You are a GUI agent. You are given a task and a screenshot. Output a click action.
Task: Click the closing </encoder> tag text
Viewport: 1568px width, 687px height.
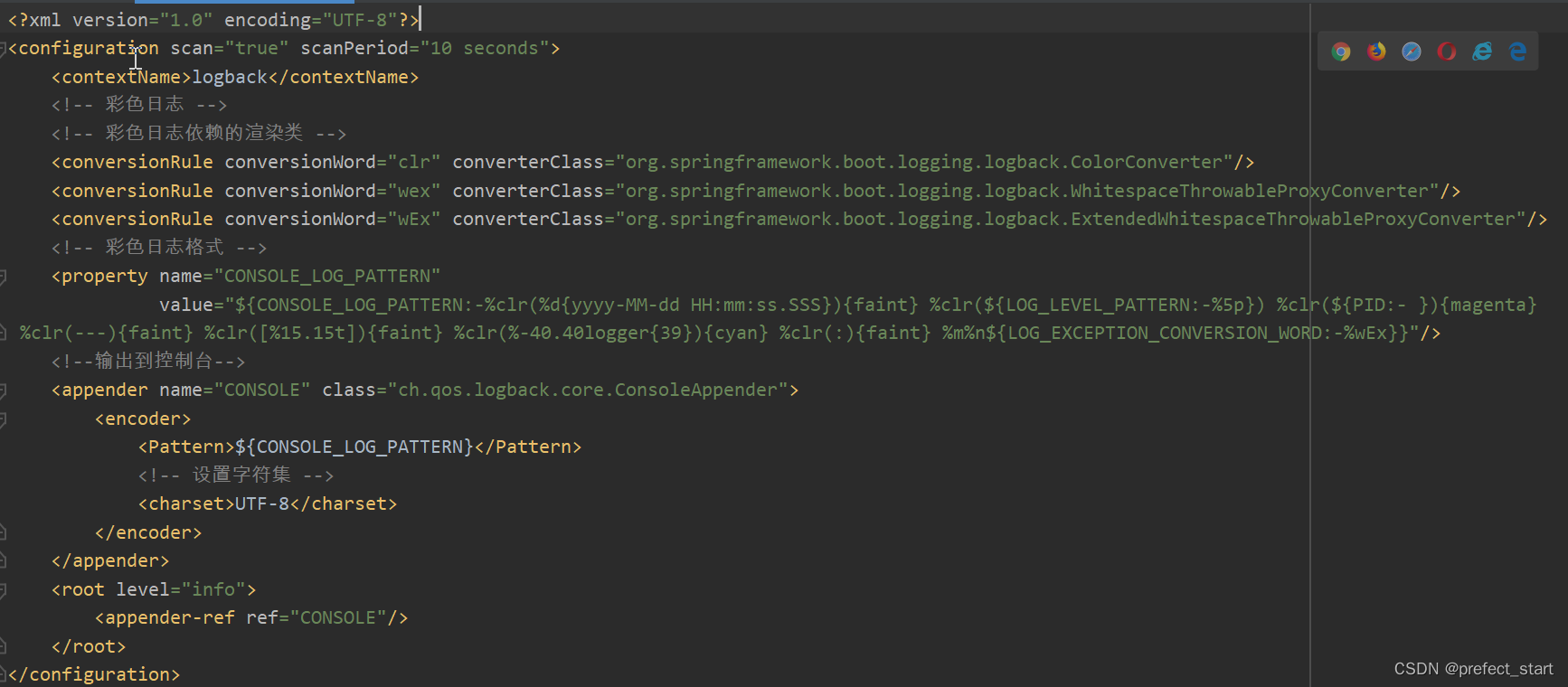(148, 532)
